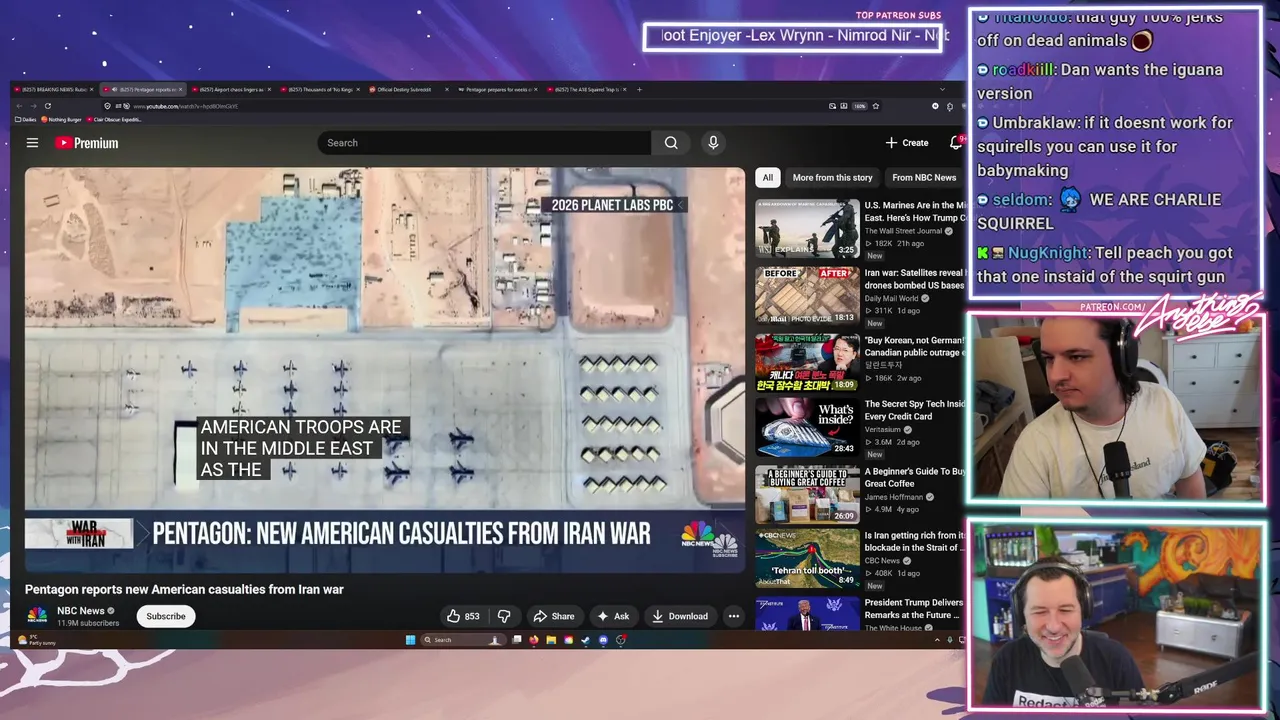Click the NBC News channel avatar
This screenshot has height=720, width=1280.
pos(37,616)
